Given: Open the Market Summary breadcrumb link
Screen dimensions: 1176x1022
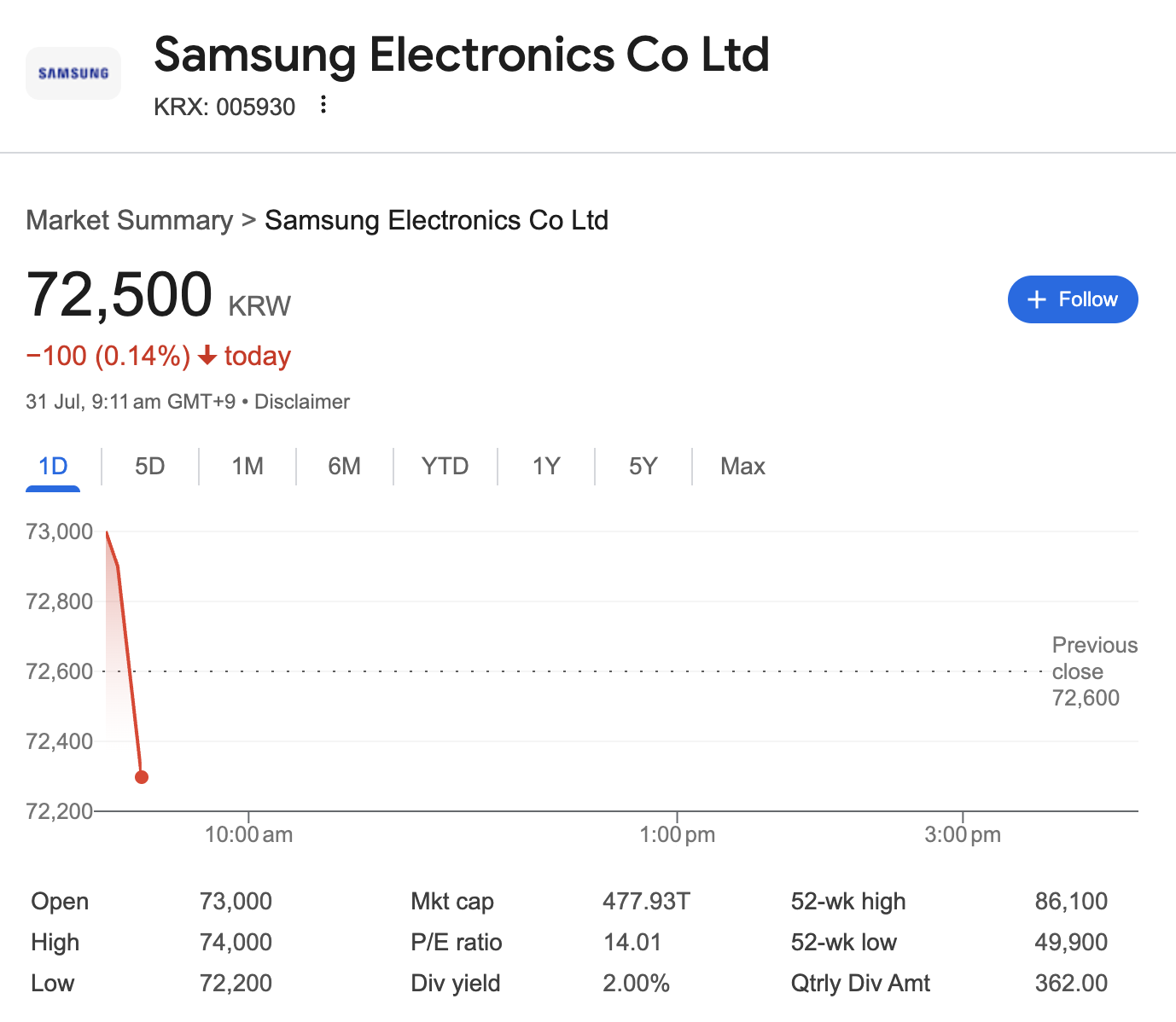Looking at the screenshot, I should coord(129,220).
